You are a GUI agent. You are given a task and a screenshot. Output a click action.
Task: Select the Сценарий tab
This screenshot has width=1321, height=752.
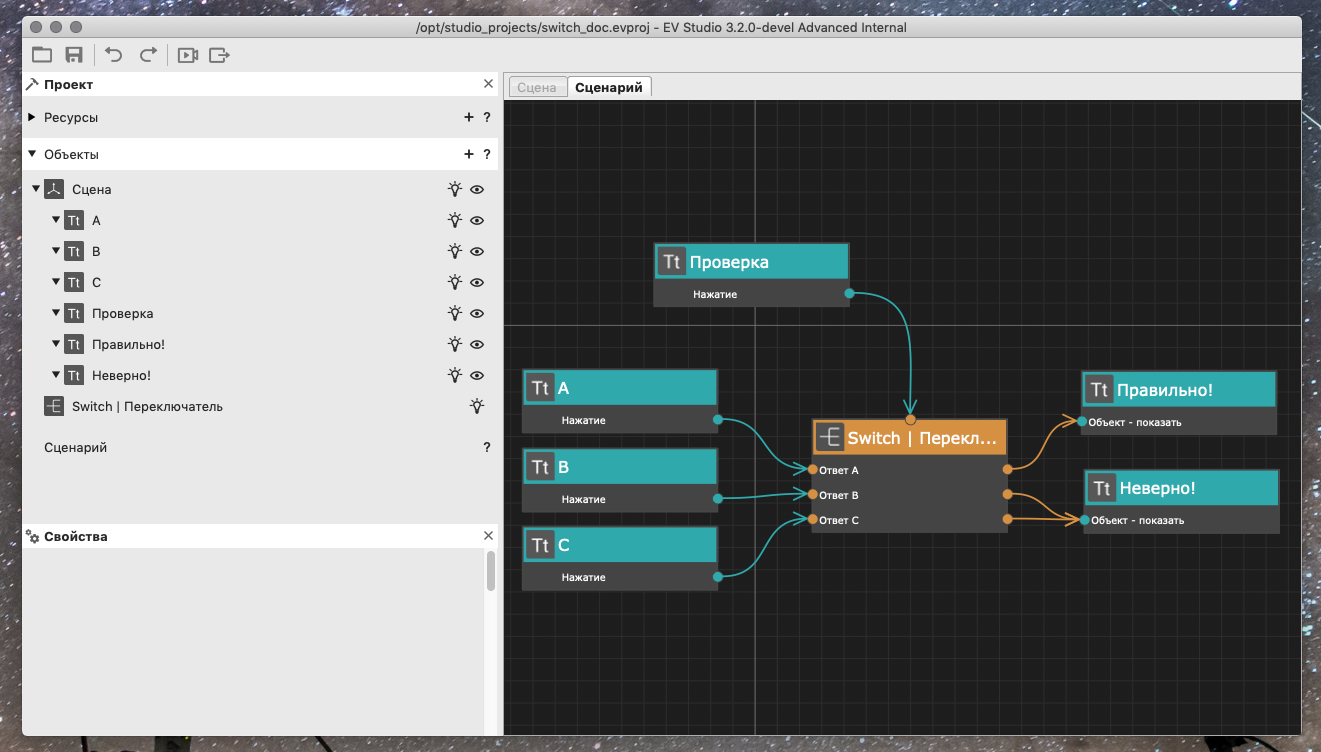610,87
